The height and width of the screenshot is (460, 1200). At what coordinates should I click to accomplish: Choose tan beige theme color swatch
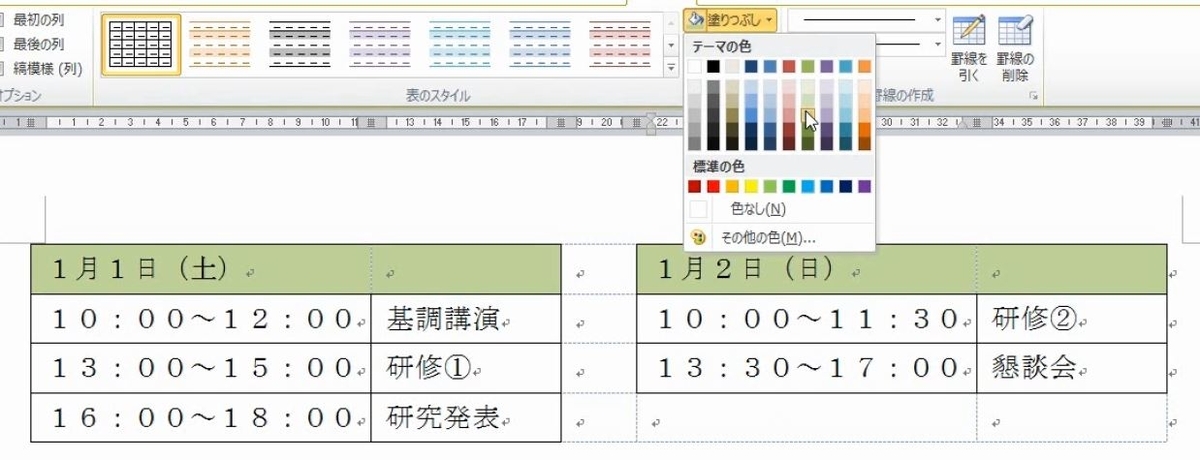point(732,66)
